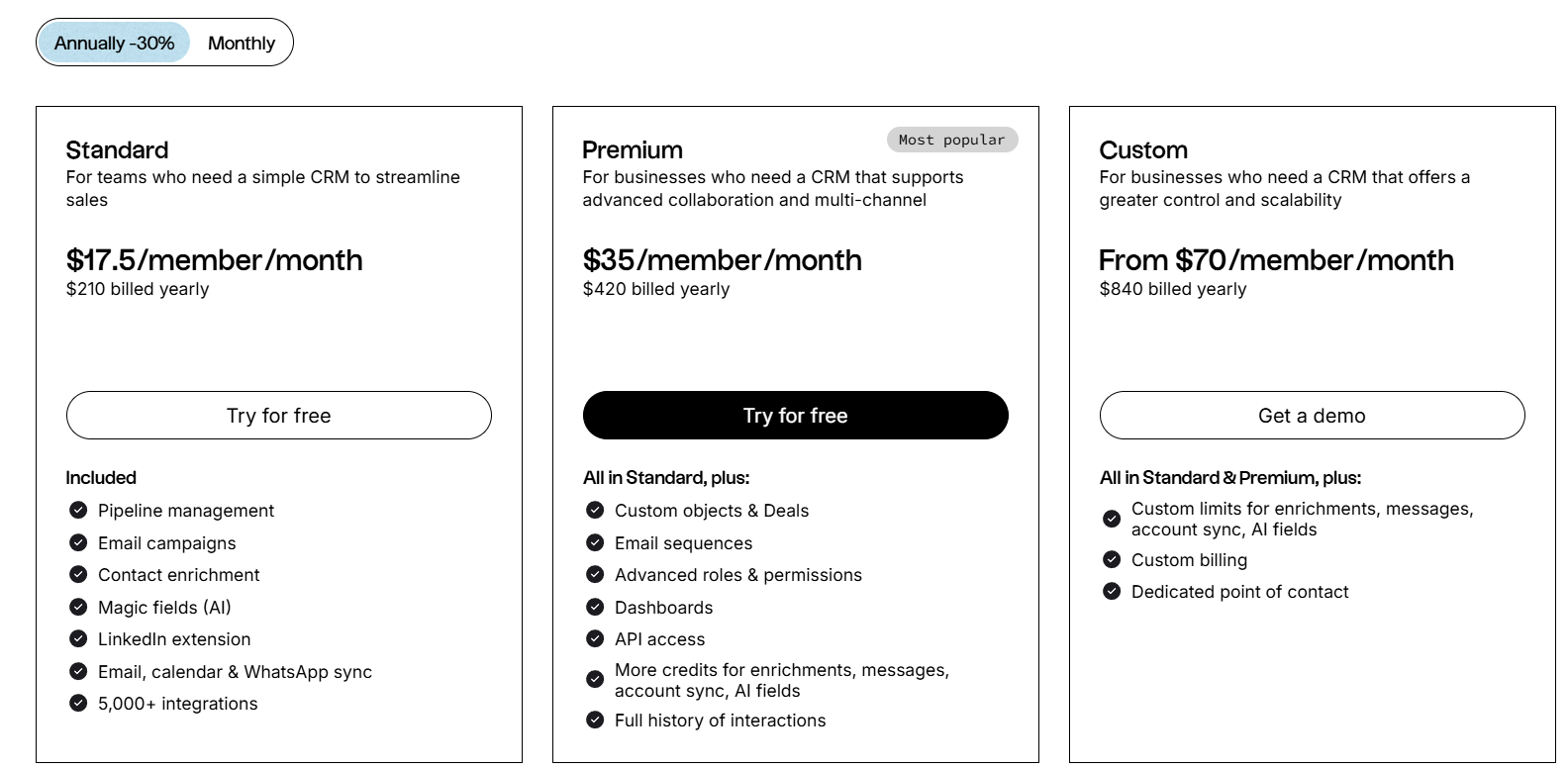Screen dimensions: 1568x769
Task: Select the Annually -30% billing option
Action: [114, 43]
